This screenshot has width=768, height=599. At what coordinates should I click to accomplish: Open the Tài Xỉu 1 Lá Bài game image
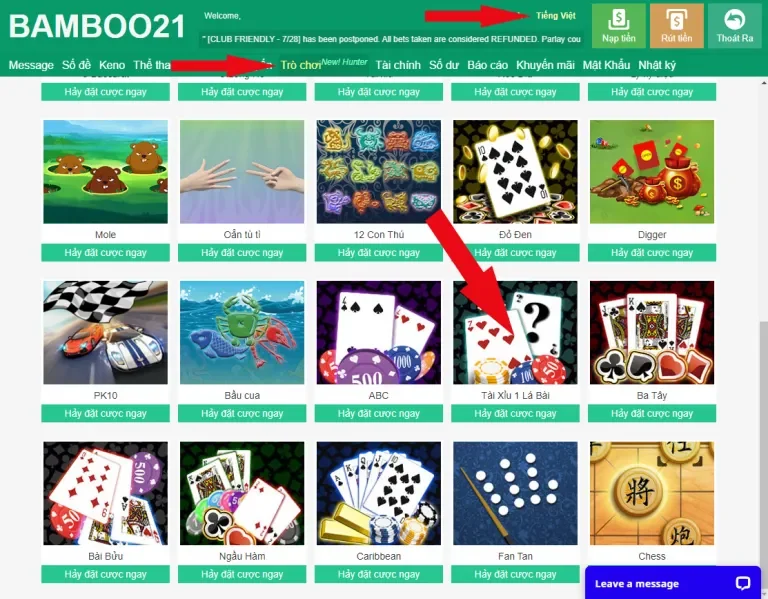point(515,333)
